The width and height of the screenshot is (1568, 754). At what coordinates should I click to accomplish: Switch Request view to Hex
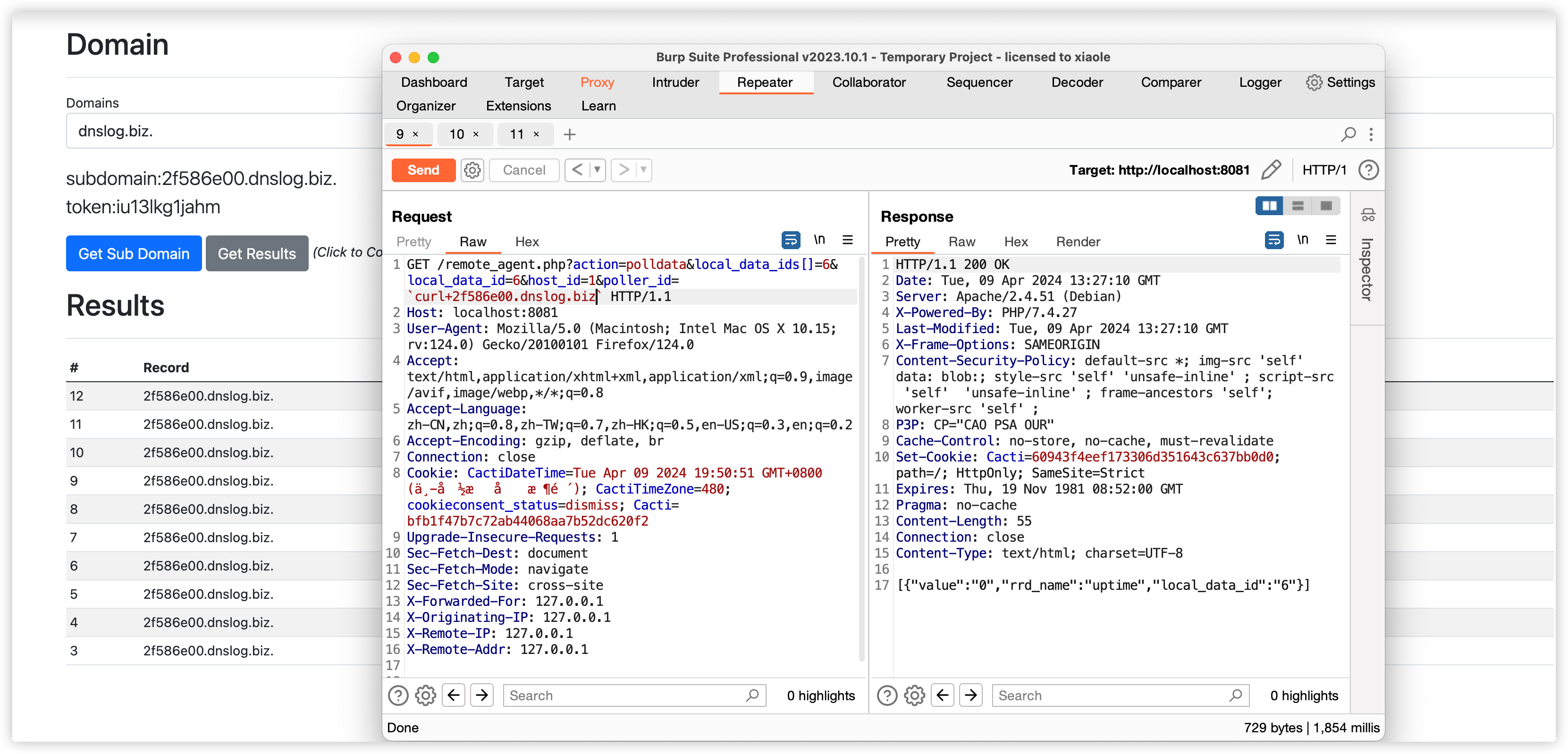527,242
